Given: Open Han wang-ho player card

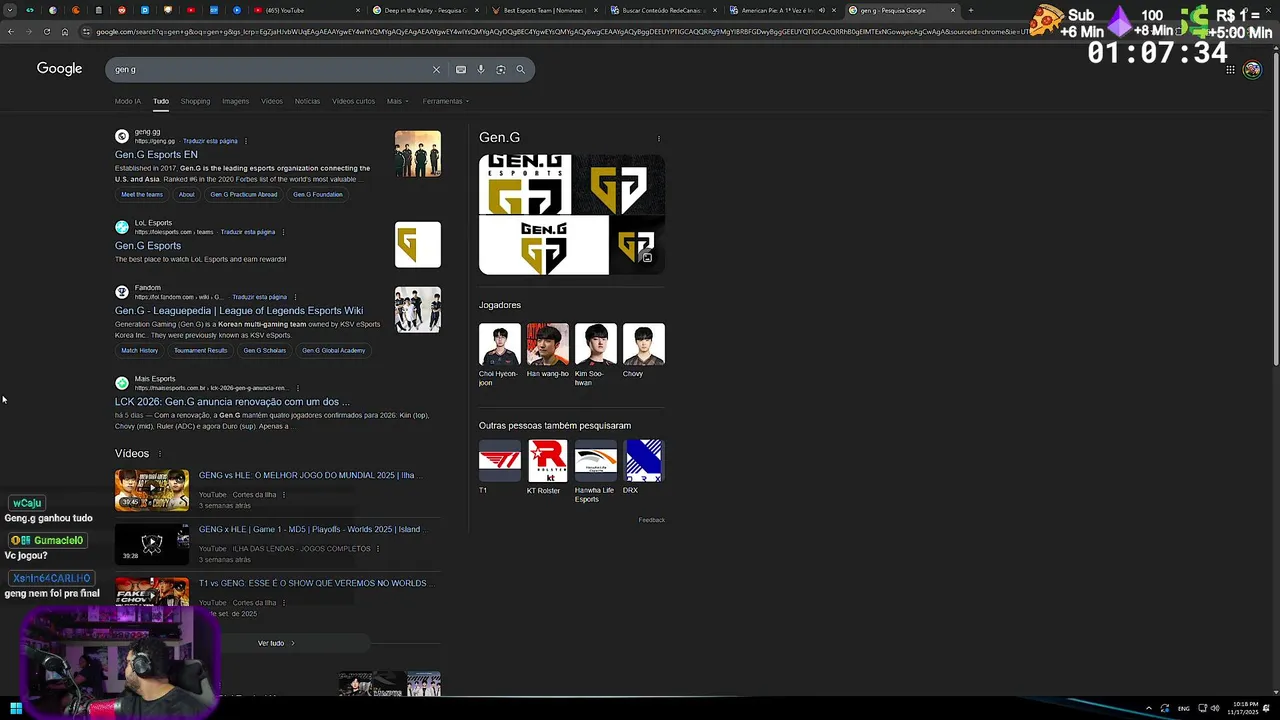Looking at the screenshot, I should [x=547, y=352].
